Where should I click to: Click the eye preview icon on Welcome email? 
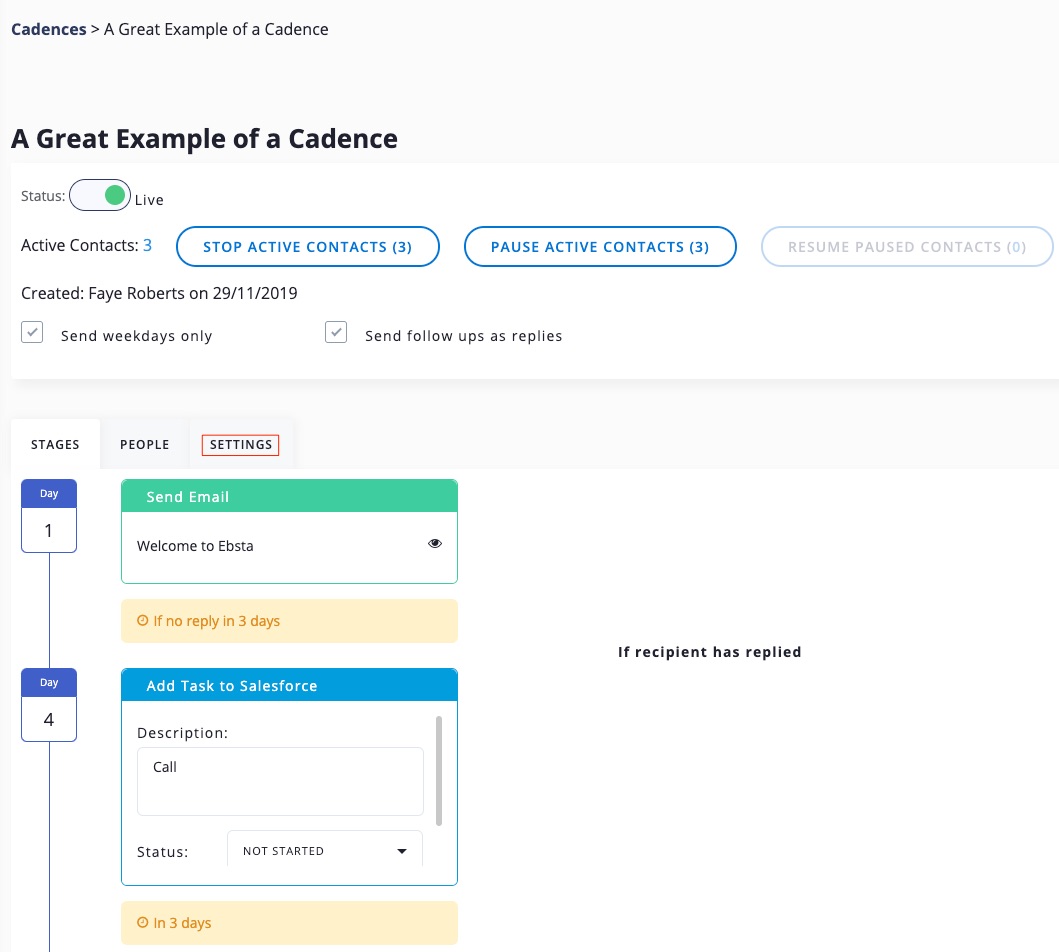[435, 544]
